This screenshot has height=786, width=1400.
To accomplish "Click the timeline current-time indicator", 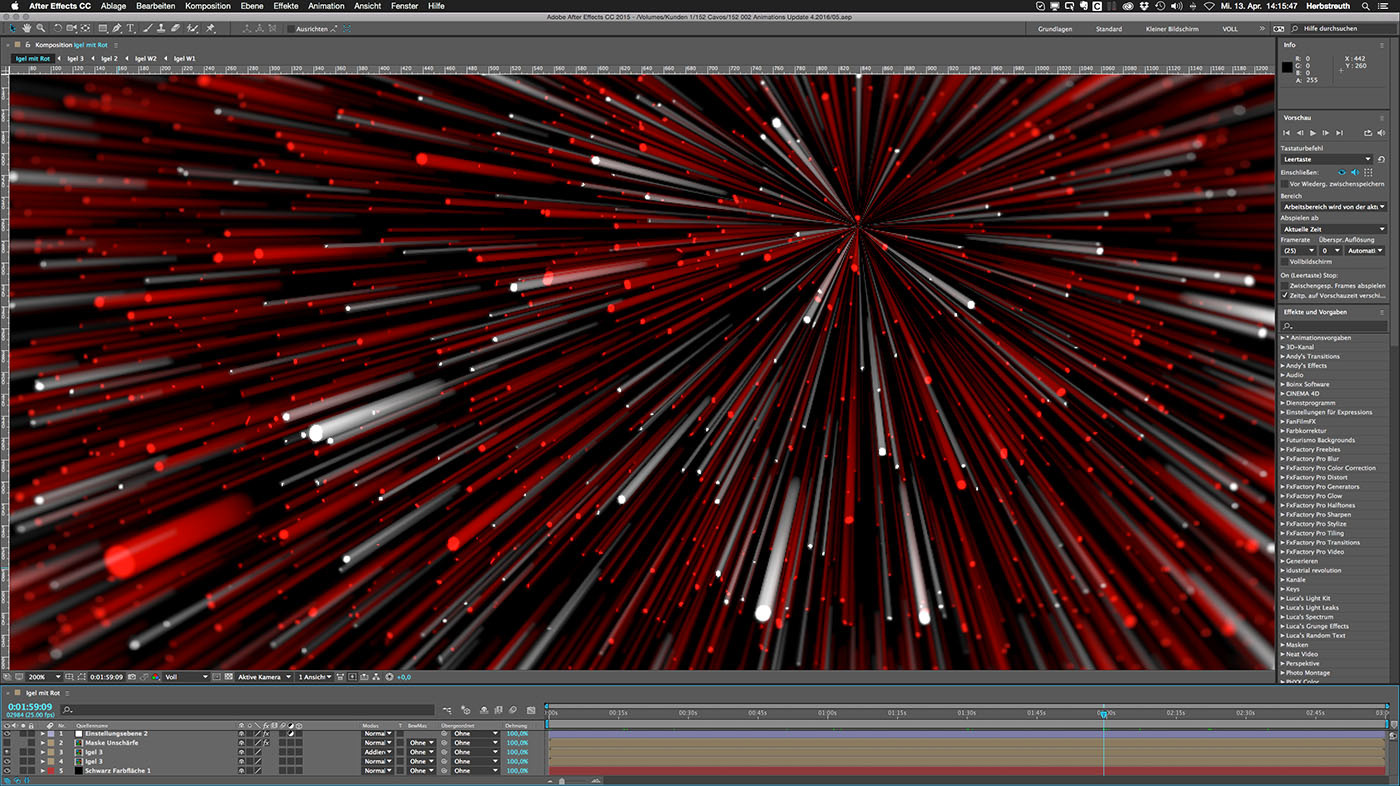I will pos(1104,713).
